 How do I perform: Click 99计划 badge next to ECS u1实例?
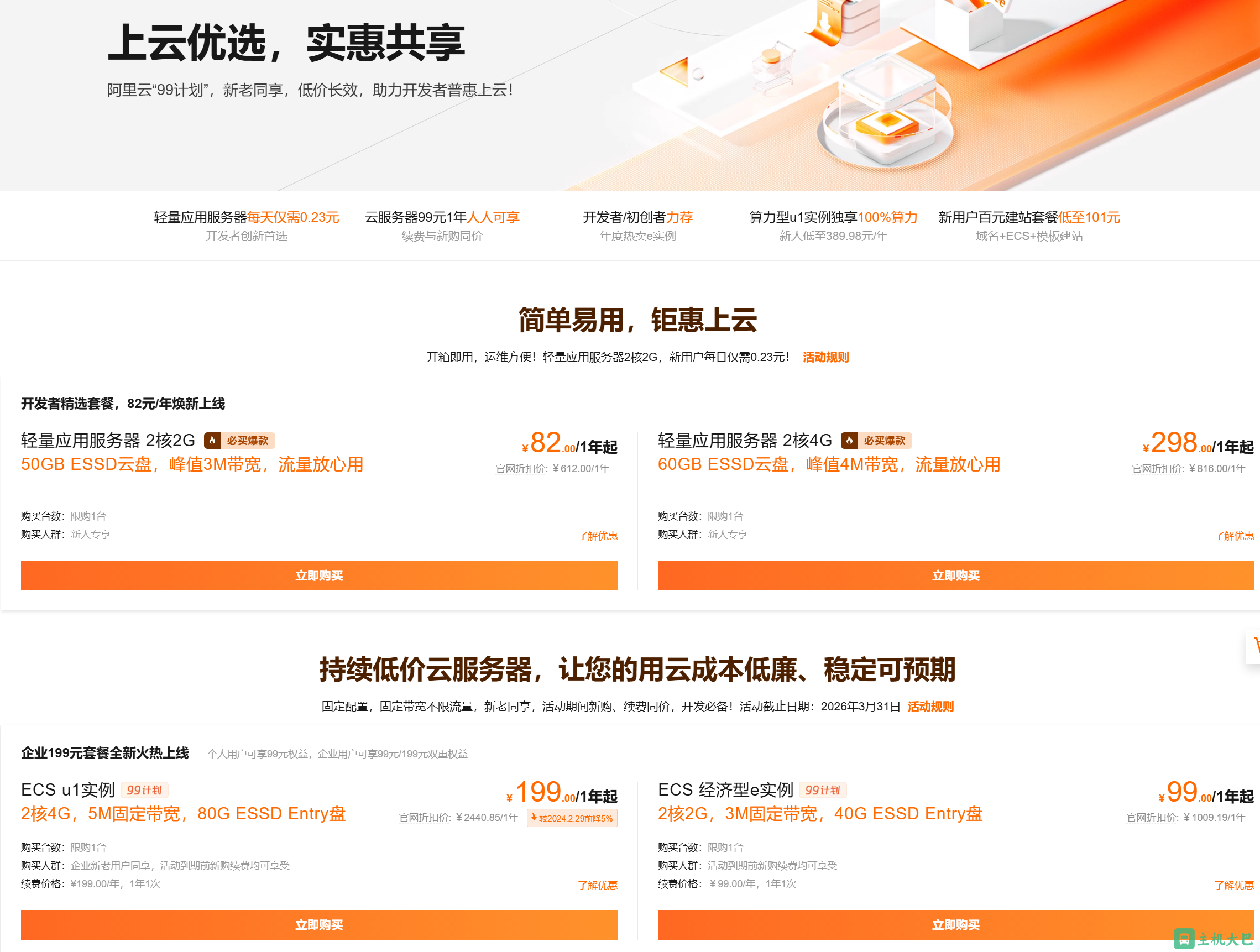[144, 790]
